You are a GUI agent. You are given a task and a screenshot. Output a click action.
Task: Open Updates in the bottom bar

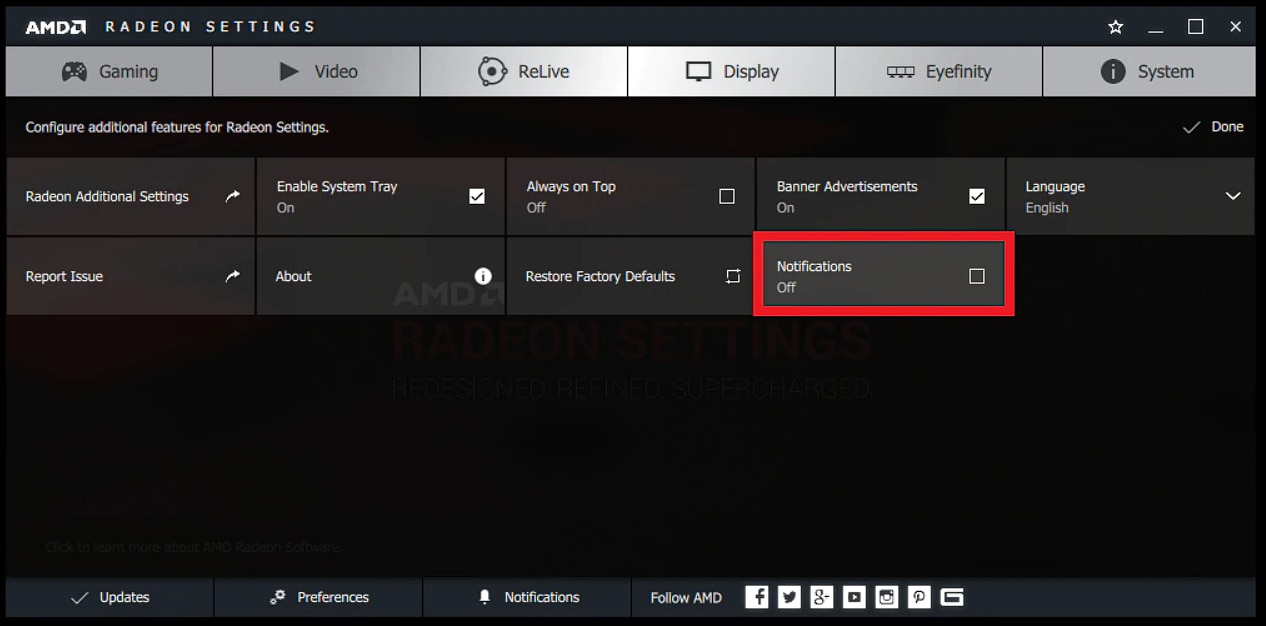[x=110, y=597]
